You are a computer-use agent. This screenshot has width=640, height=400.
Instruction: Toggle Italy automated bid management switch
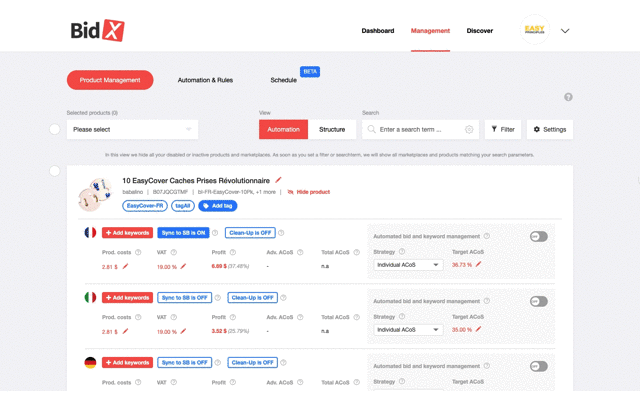(x=539, y=301)
